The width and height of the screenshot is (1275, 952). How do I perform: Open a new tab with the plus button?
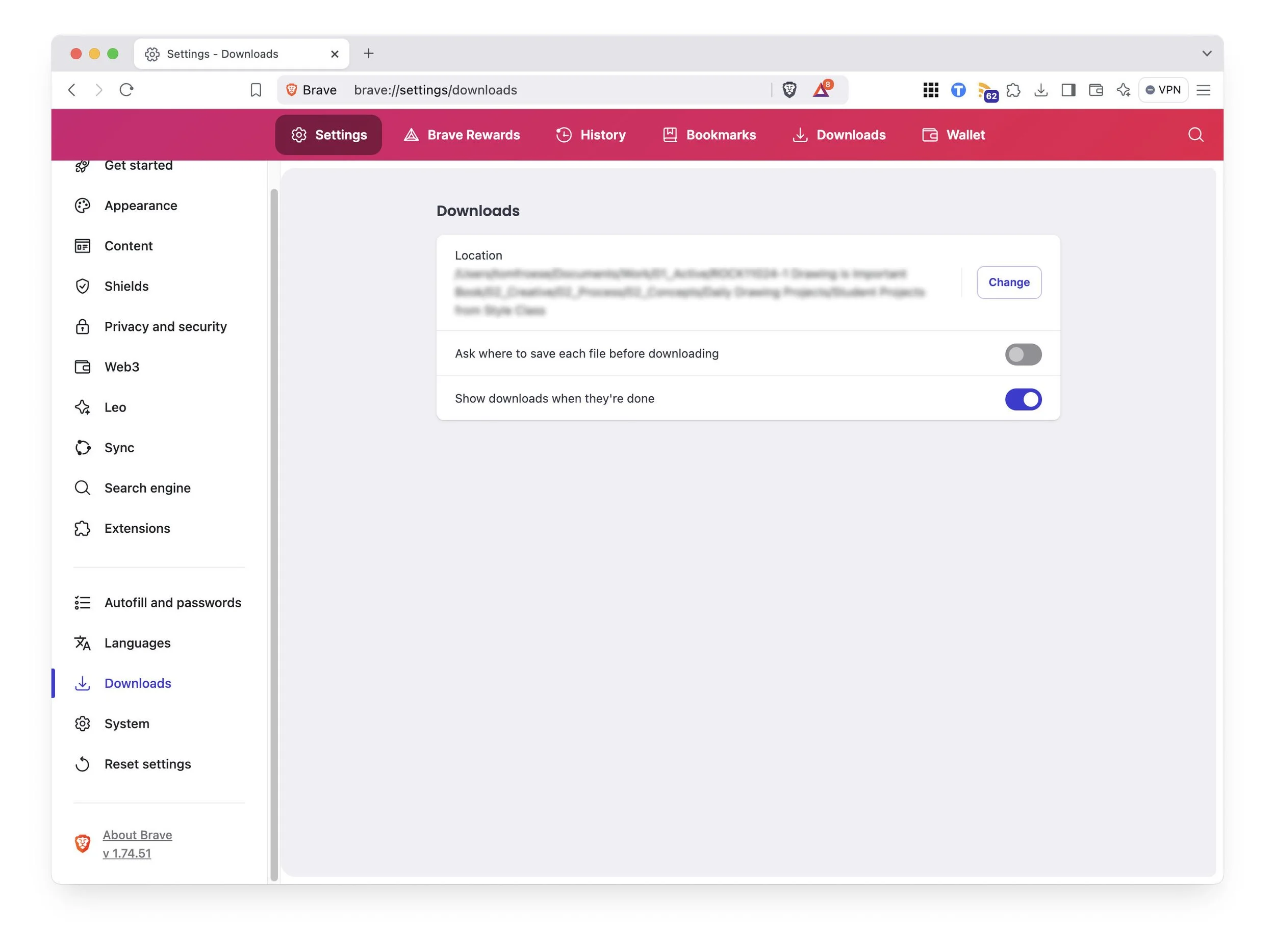click(x=369, y=54)
